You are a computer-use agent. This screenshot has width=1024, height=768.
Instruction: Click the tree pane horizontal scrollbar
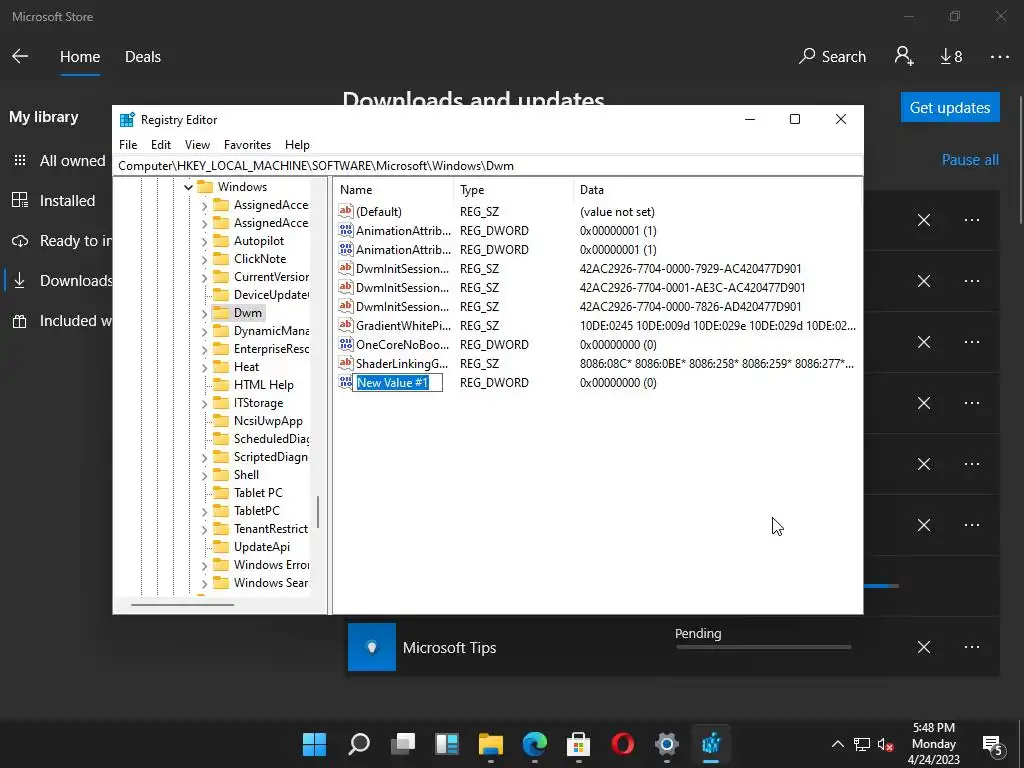pyautogui.click(x=182, y=605)
